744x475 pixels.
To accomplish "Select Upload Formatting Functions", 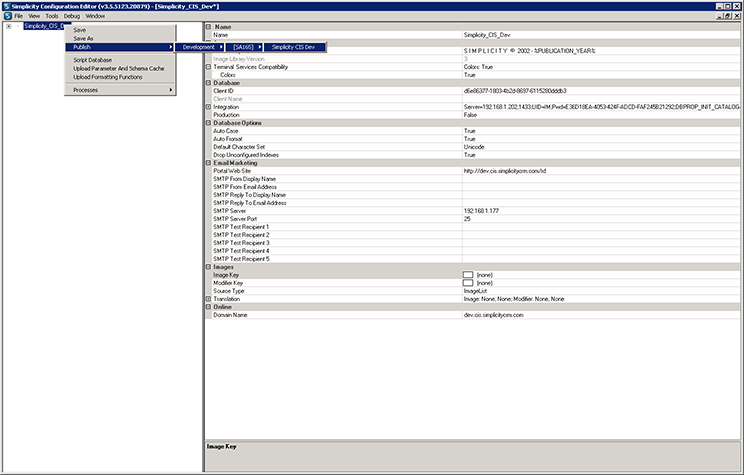I will click(120, 77).
